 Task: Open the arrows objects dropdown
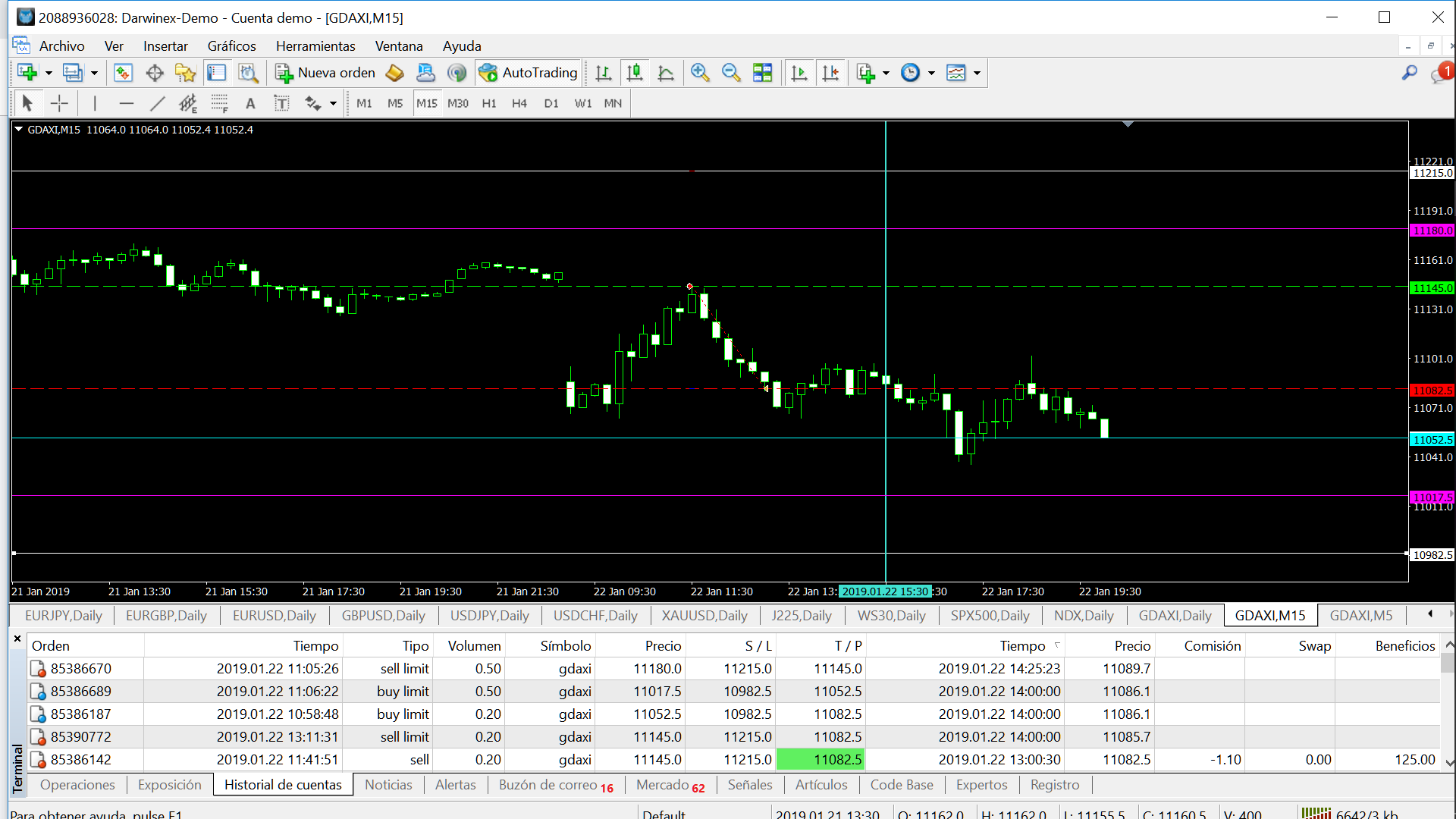pyautogui.click(x=333, y=103)
